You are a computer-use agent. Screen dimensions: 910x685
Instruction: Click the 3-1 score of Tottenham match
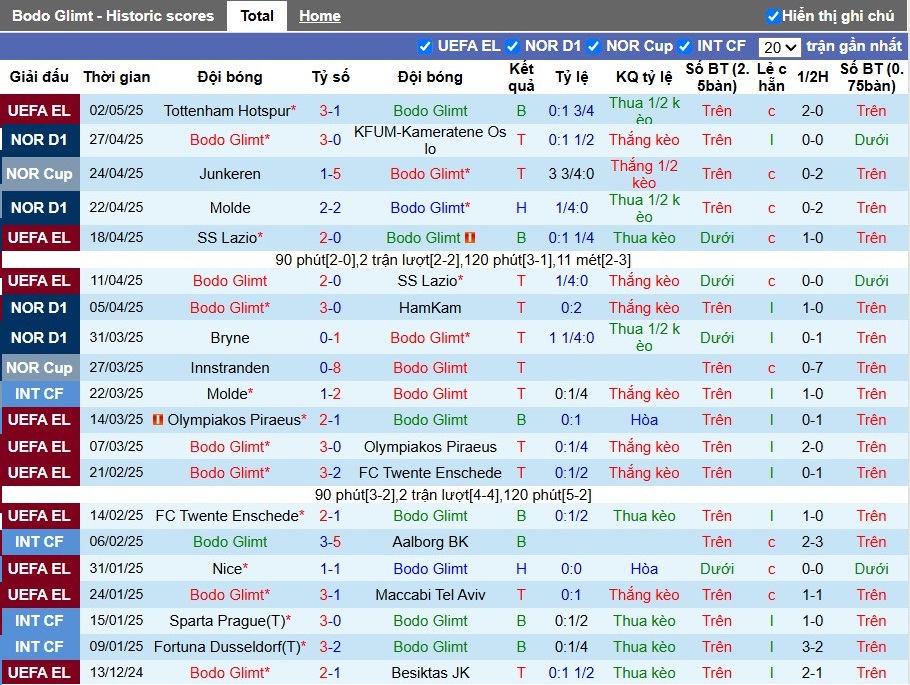pos(330,110)
